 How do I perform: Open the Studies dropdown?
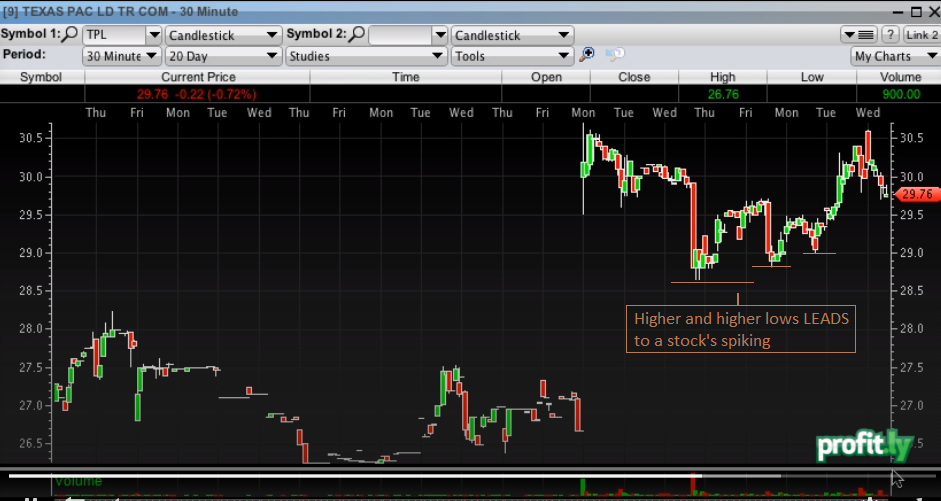point(365,56)
